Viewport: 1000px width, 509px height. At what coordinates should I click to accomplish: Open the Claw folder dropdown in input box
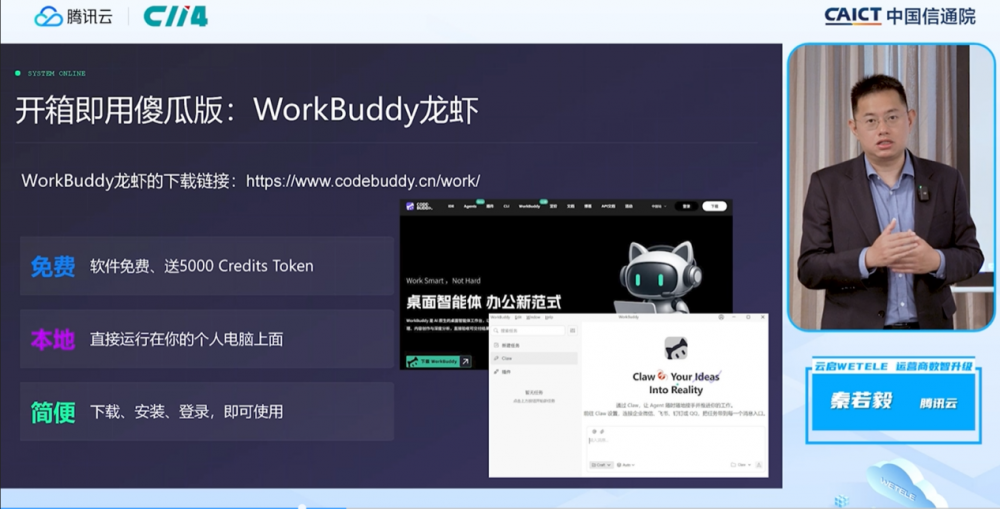click(x=739, y=465)
